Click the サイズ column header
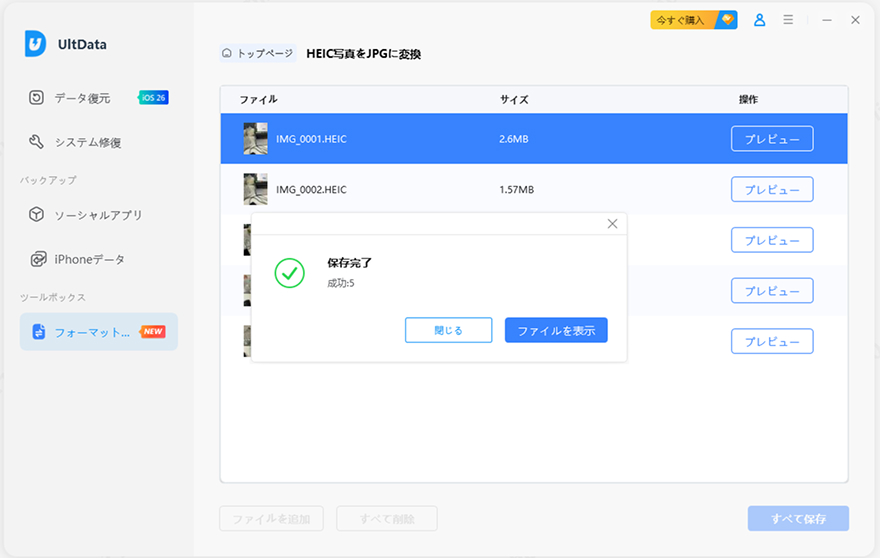Image resolution: width=880 pixels, height=558 pixels. (514, 99)
